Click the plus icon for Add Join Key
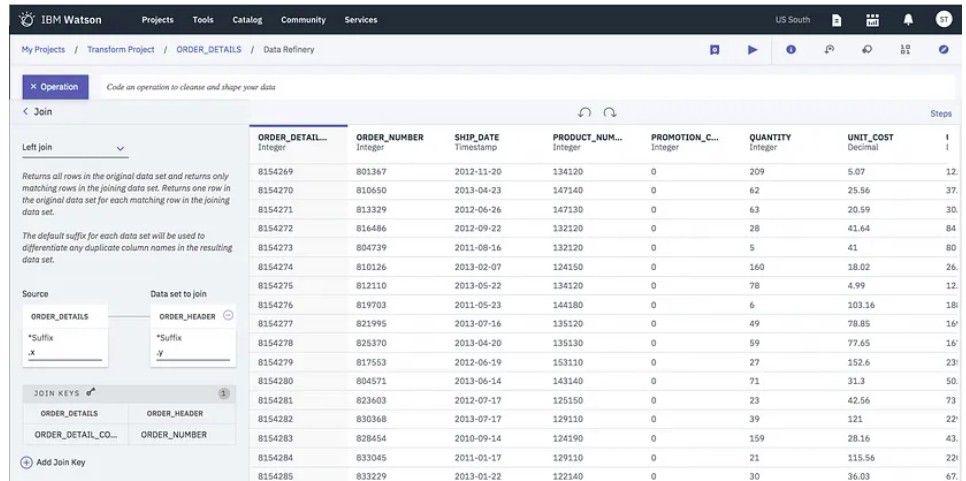 click(x=26, y=462)
